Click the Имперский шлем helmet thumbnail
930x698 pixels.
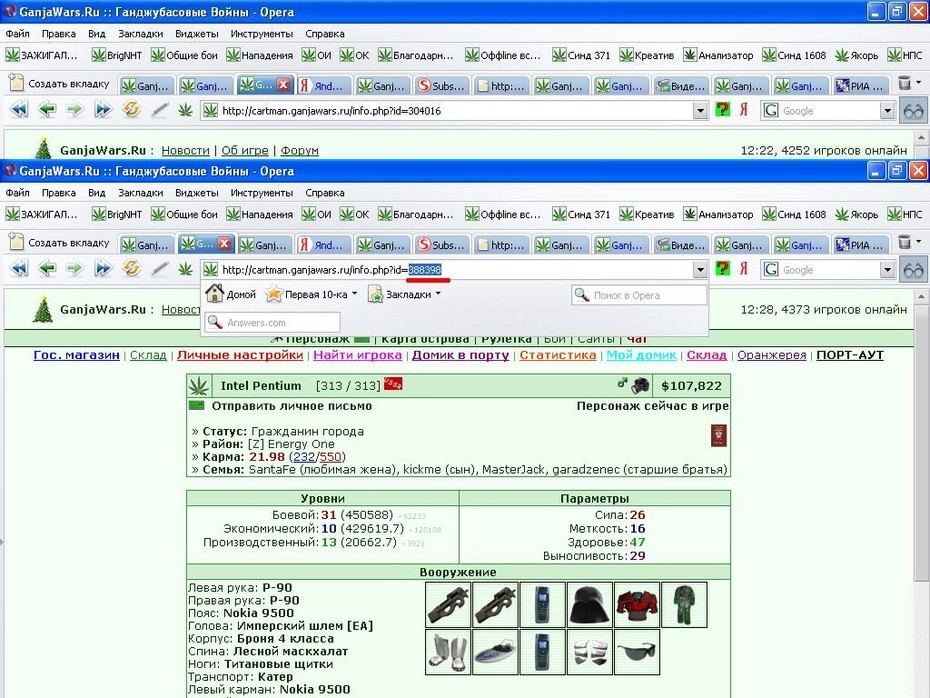[x=590, y=605]
